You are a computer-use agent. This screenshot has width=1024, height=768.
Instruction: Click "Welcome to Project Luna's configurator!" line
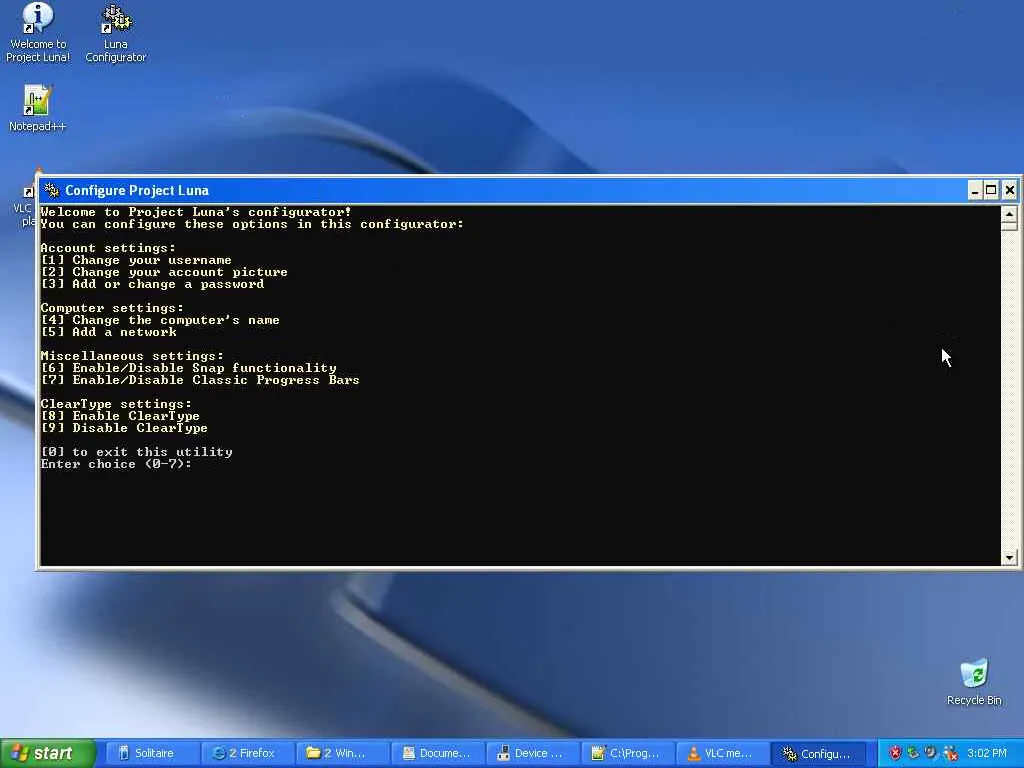196,212
